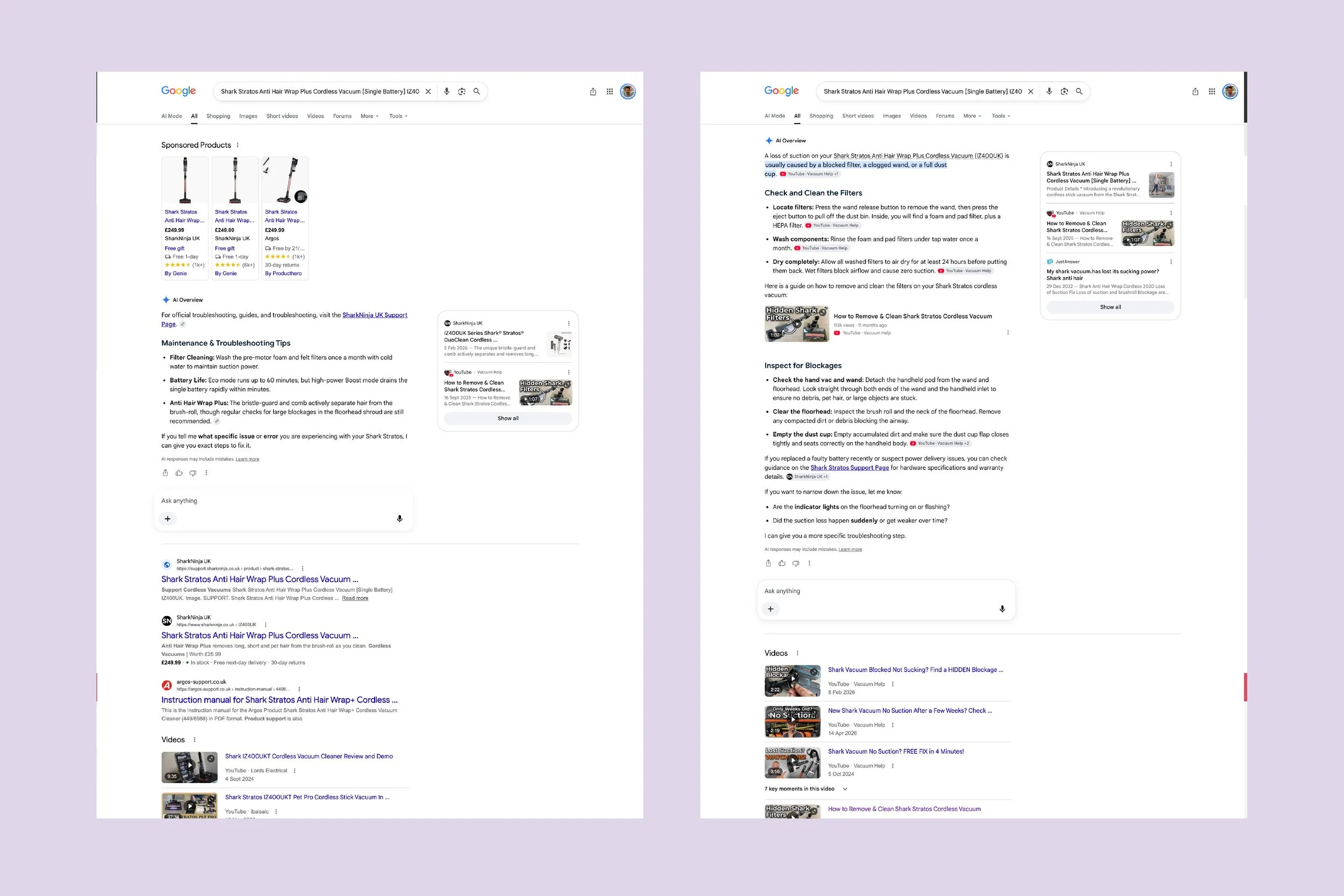Open the three-dot menu on the JustAnswer source card
Screen dimensions: 1344x896
[1171, 262]
